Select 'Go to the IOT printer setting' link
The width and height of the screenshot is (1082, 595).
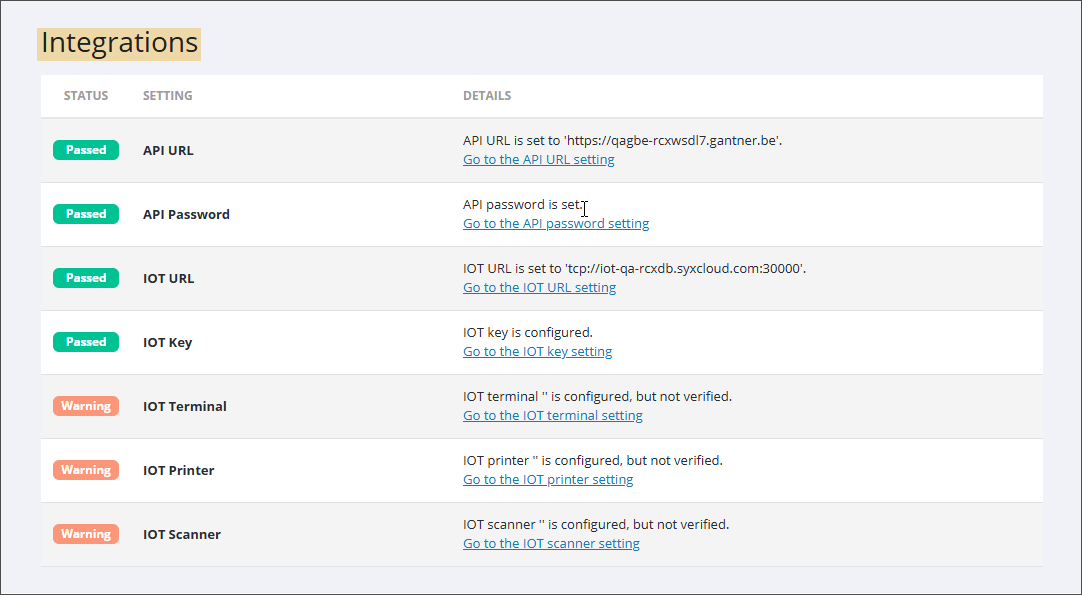[x=548, y=480]
